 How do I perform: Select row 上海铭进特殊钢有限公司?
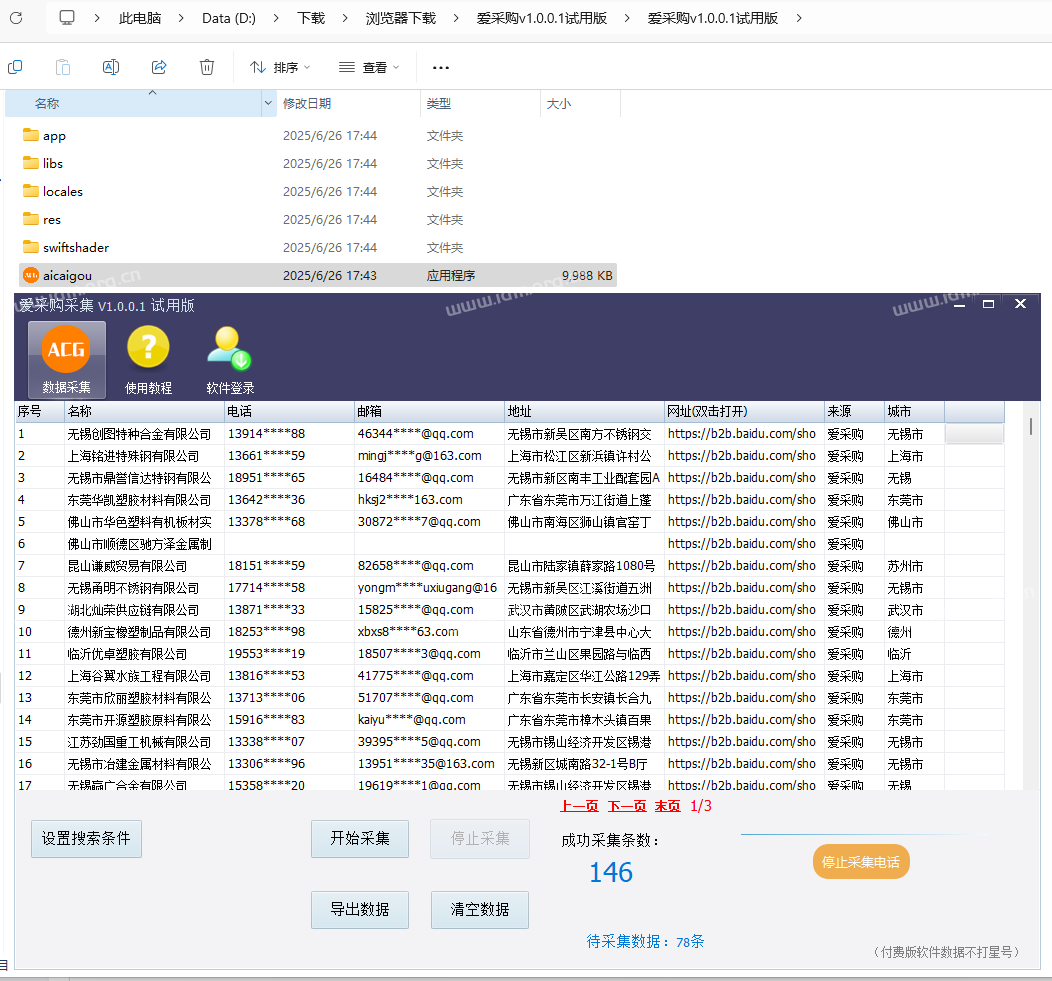tap(509, 456)
